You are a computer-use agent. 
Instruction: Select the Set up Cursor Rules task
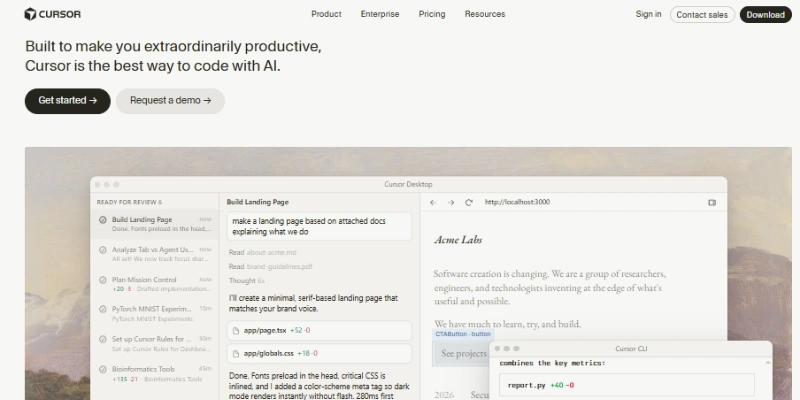pyautogui.click(x=155, y=343)
